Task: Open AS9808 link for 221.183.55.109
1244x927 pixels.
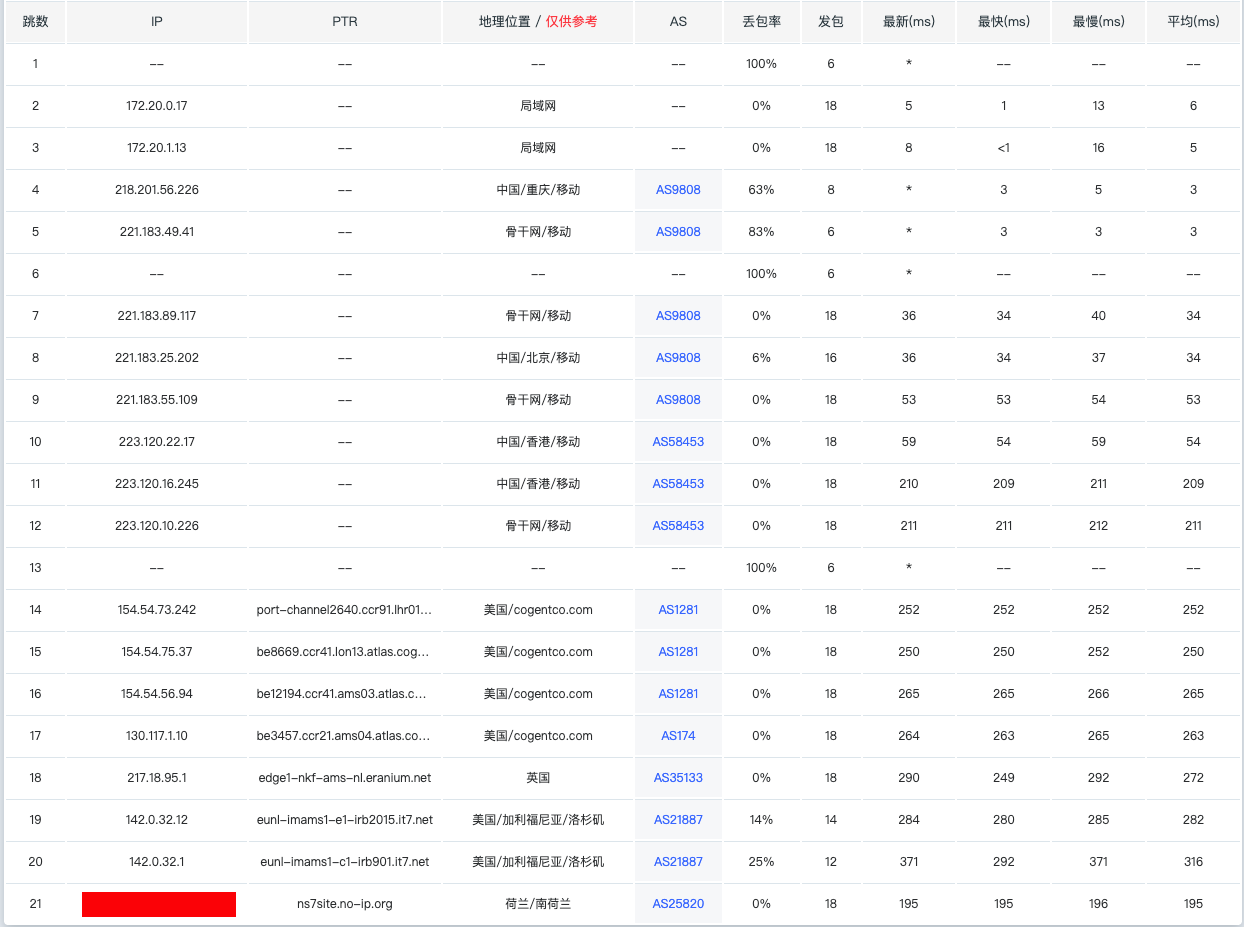Action: click(x=678, y=400)
